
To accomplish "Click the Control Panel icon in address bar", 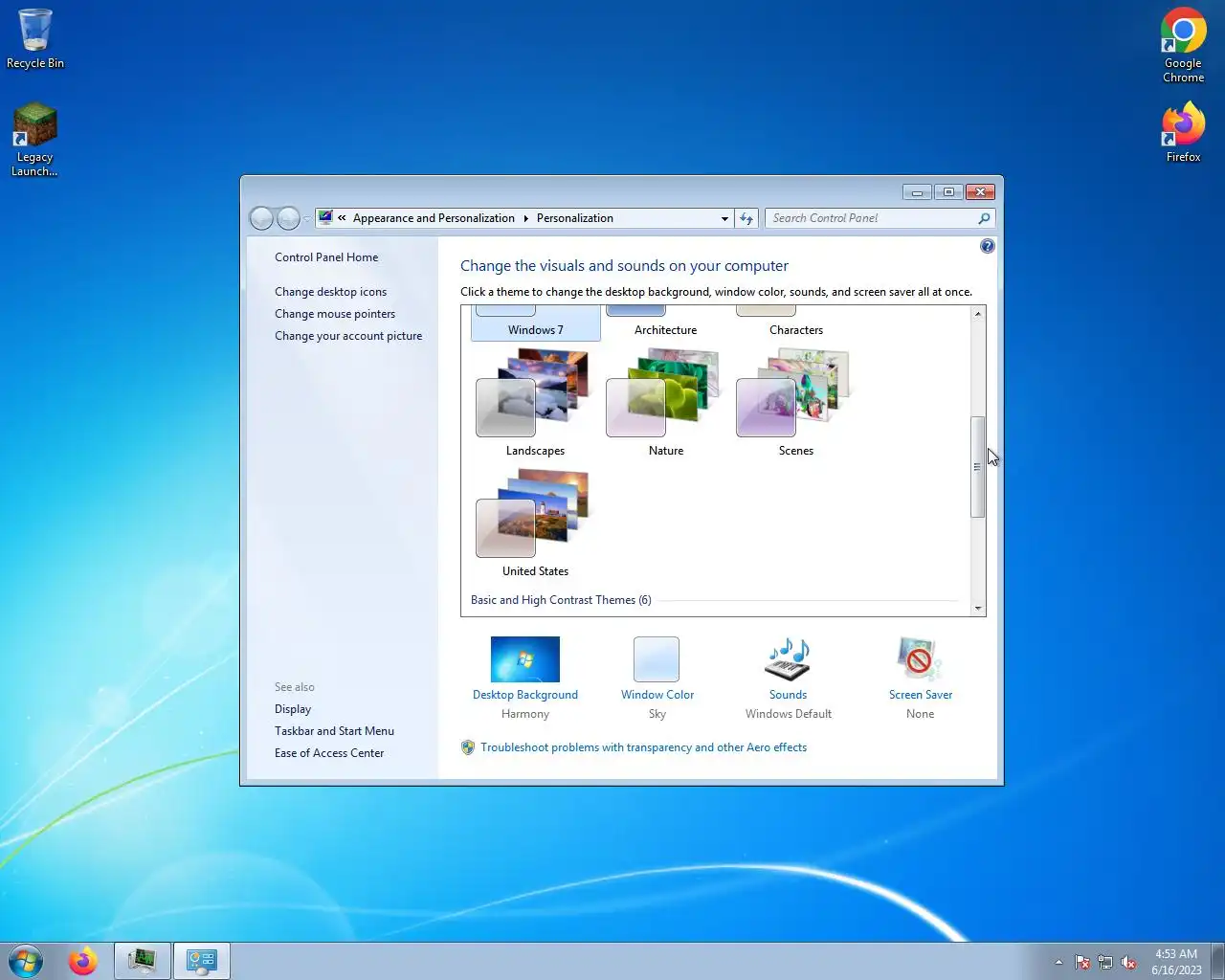I will (325, 217).
